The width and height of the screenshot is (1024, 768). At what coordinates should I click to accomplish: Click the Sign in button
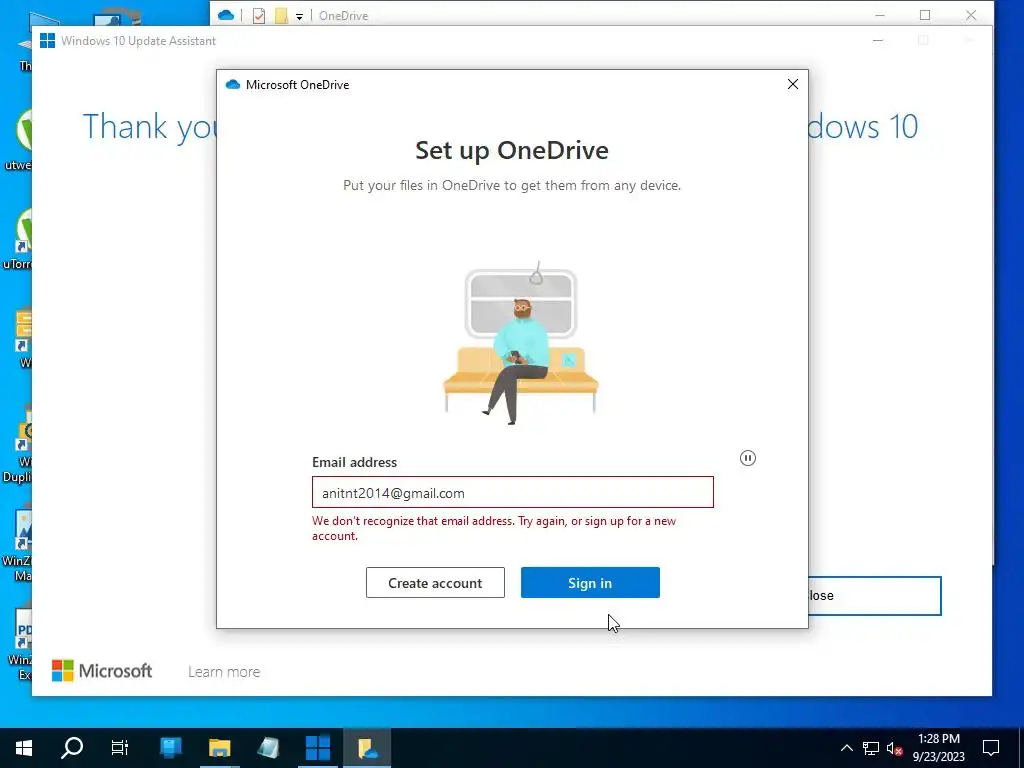click(590, 583)
